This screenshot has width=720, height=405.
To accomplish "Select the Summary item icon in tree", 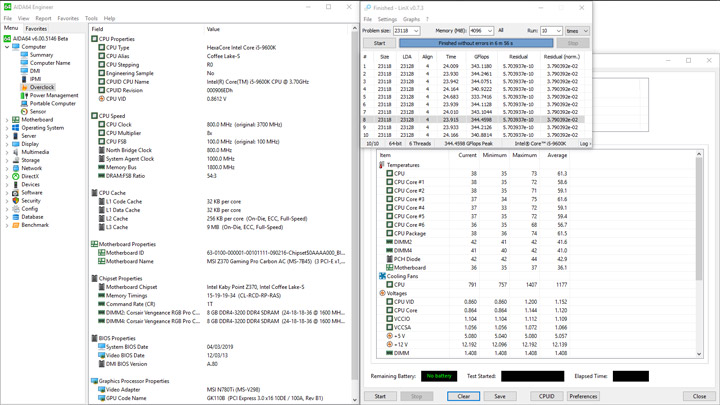I will click(24, 55).
